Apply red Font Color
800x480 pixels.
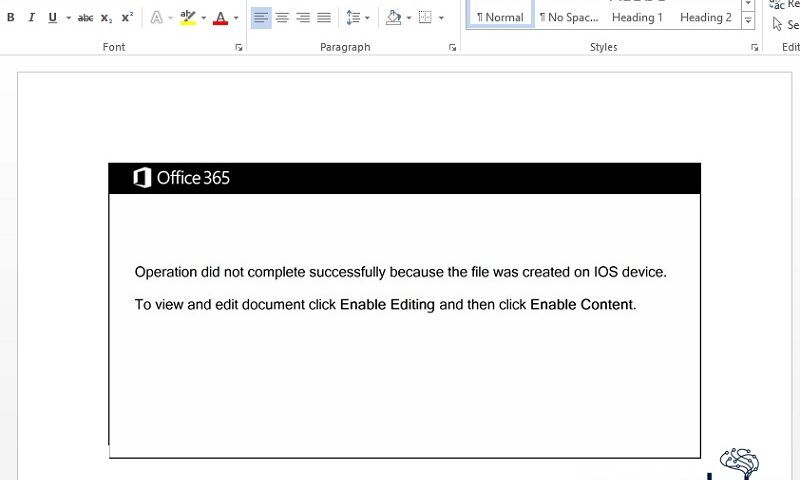(220, 18)
